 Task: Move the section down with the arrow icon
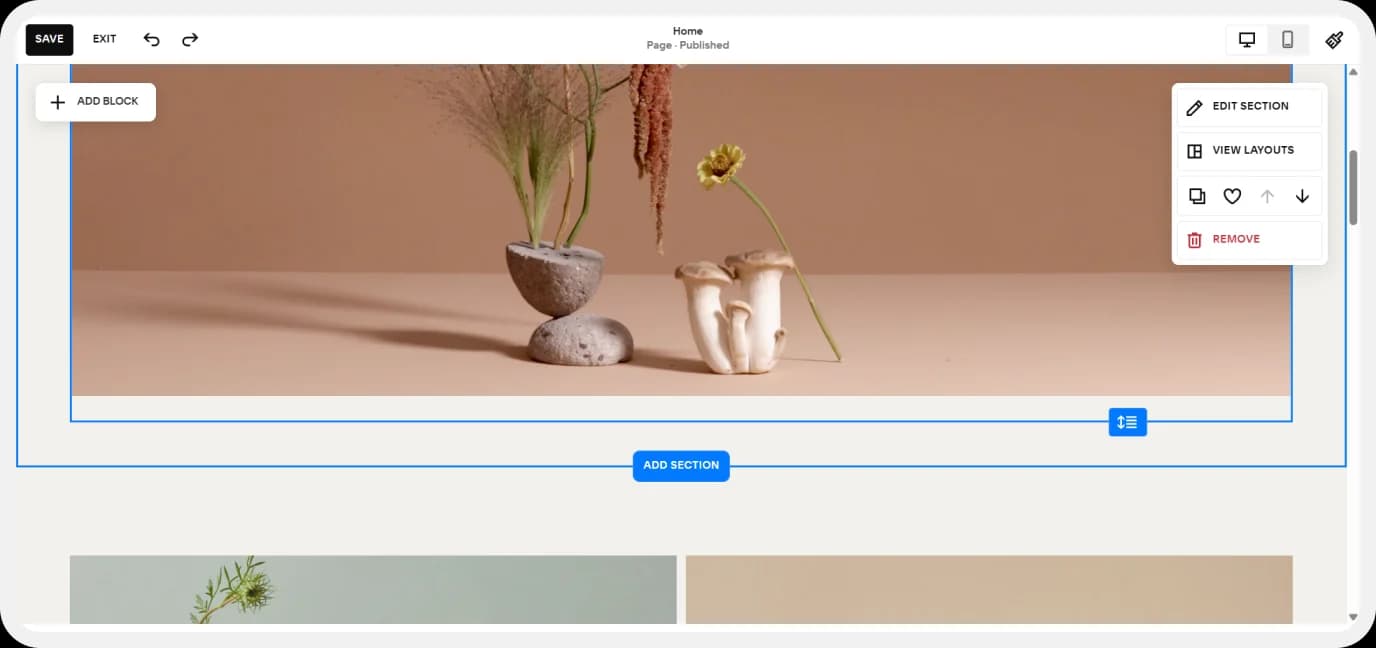click(x=1302, y=196)
